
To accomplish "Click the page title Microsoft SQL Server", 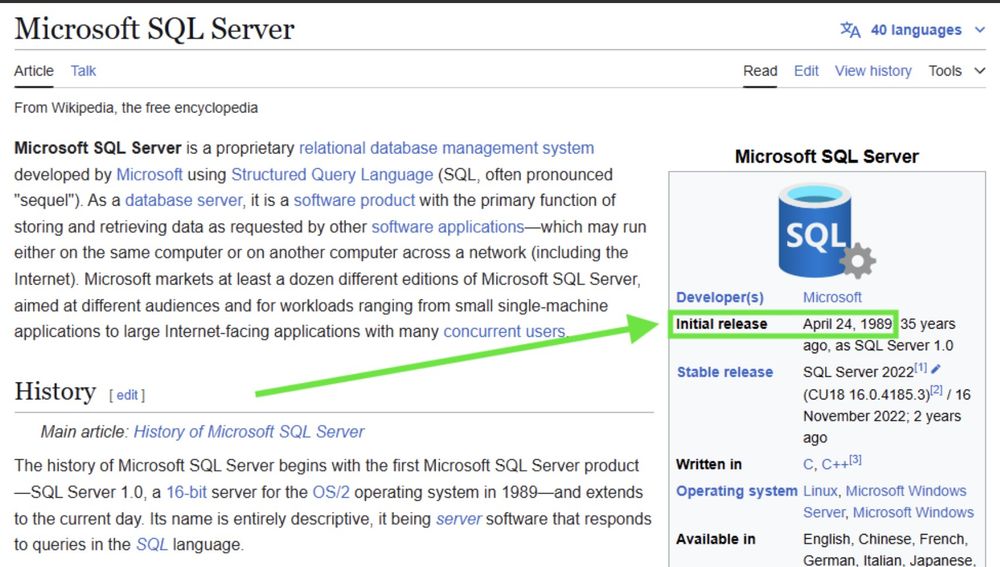I will coord(154,29).
